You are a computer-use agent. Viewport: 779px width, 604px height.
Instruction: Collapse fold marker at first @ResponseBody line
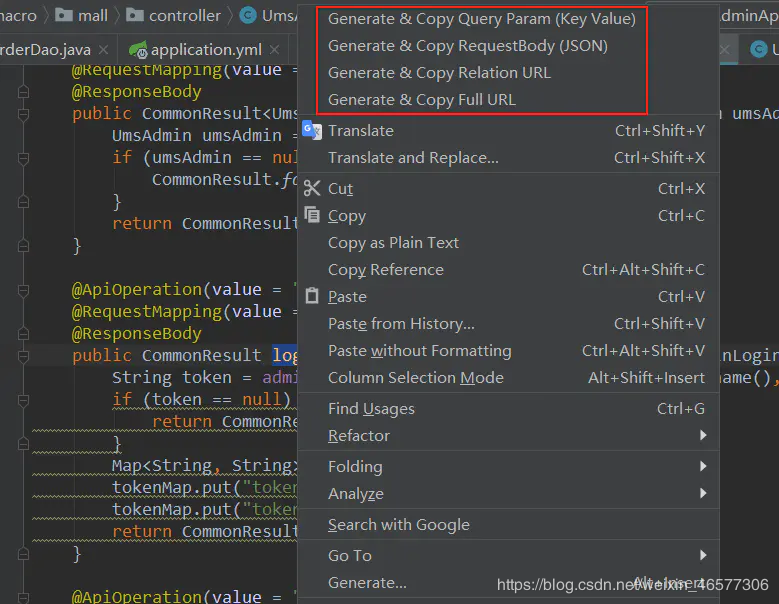23,92
